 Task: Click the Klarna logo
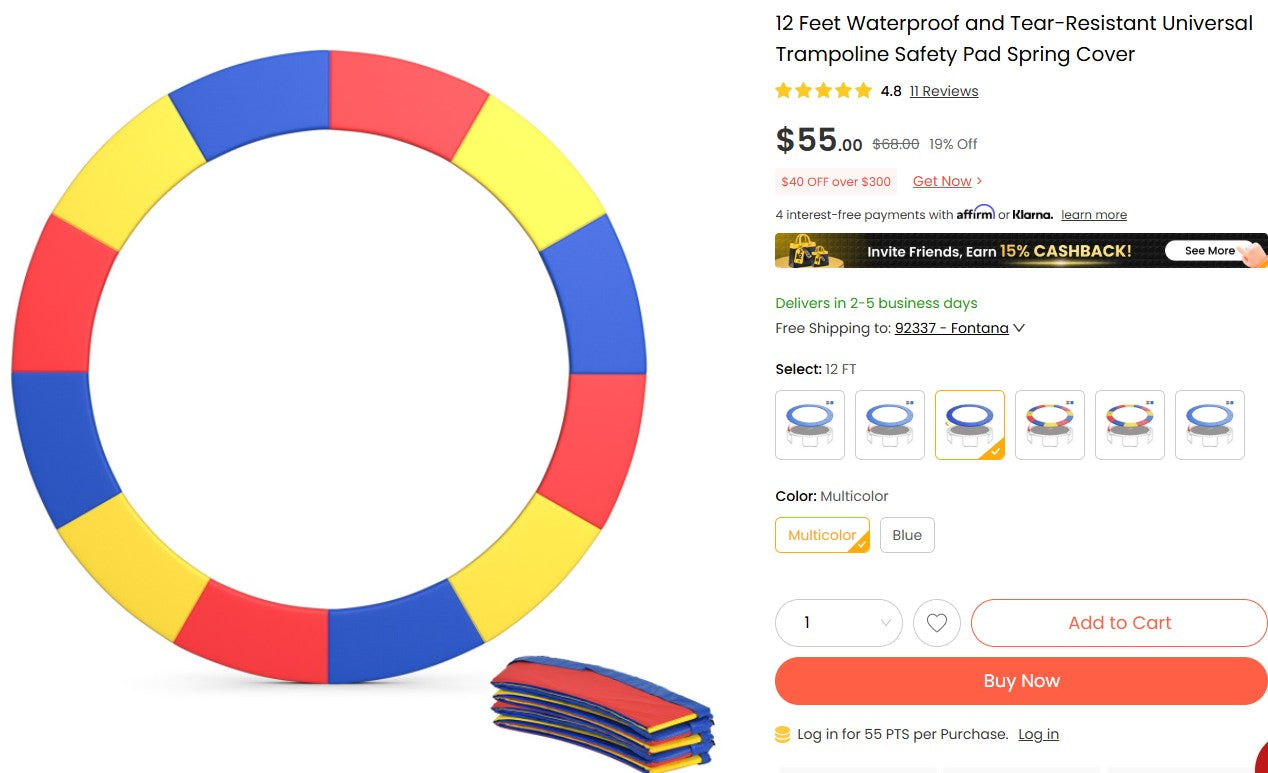click(1034, 214)
